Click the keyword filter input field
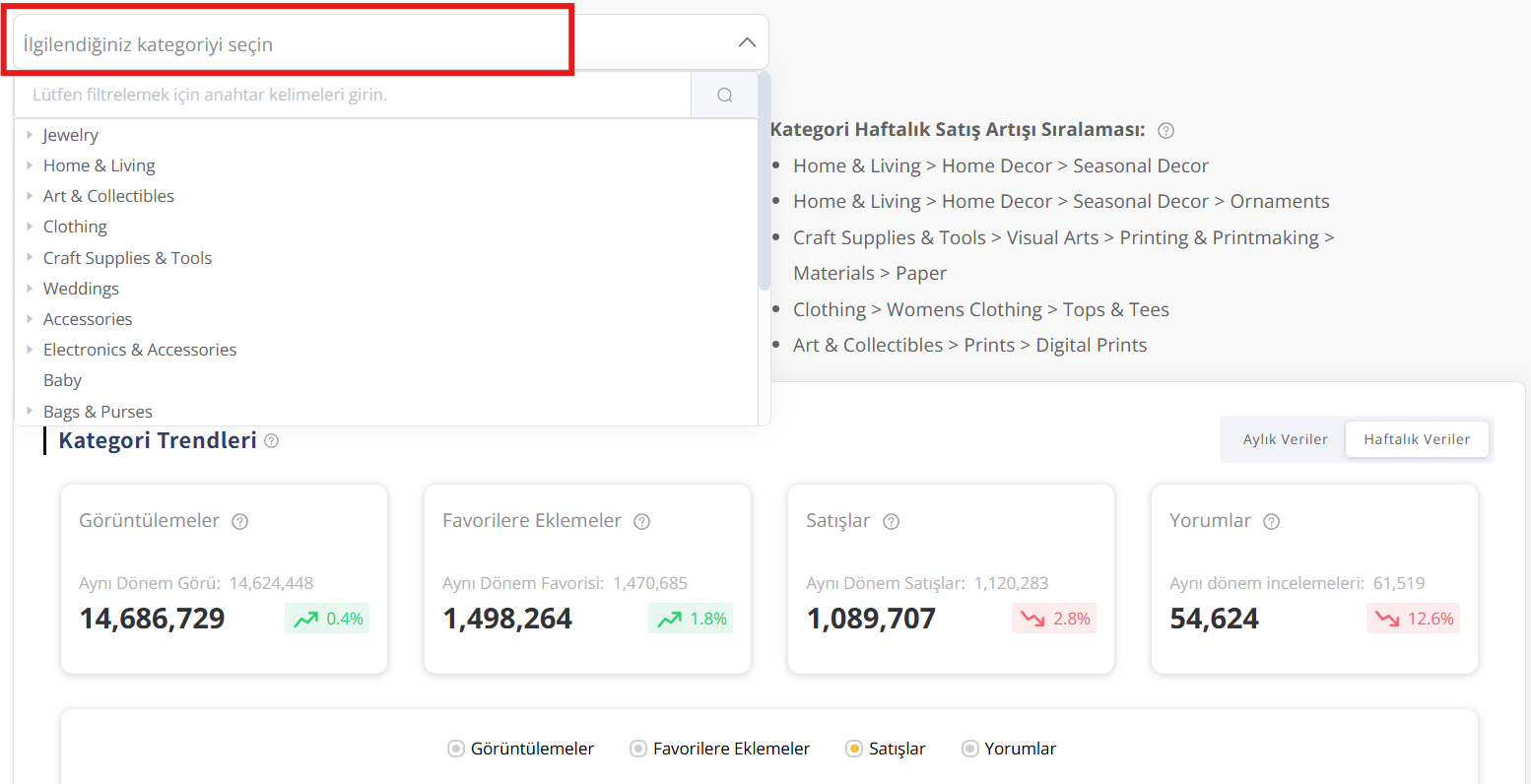This screenshot has width=1531, height=784. 352,96
